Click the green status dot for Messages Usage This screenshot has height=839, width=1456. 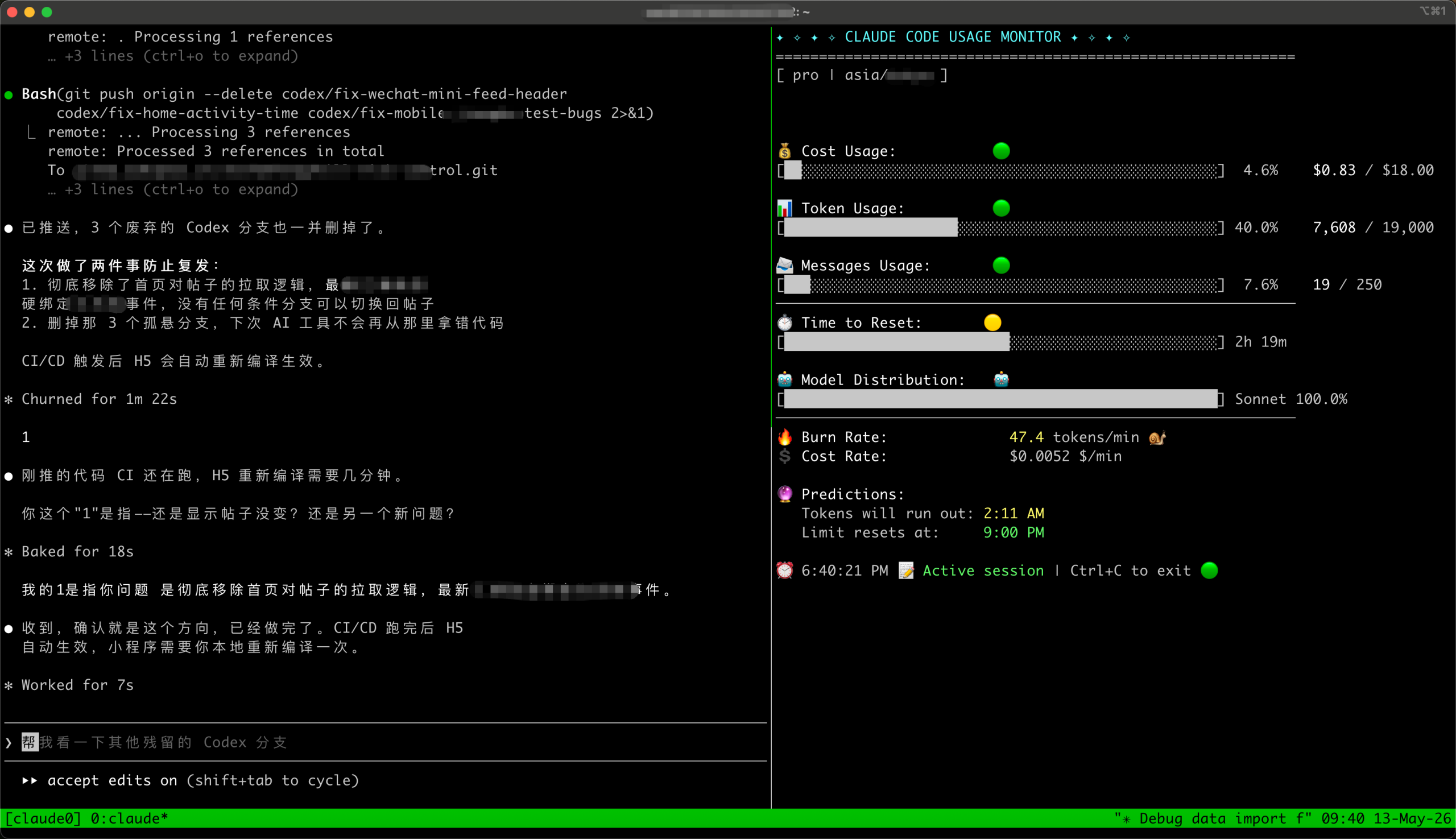tap(1002, 265)
